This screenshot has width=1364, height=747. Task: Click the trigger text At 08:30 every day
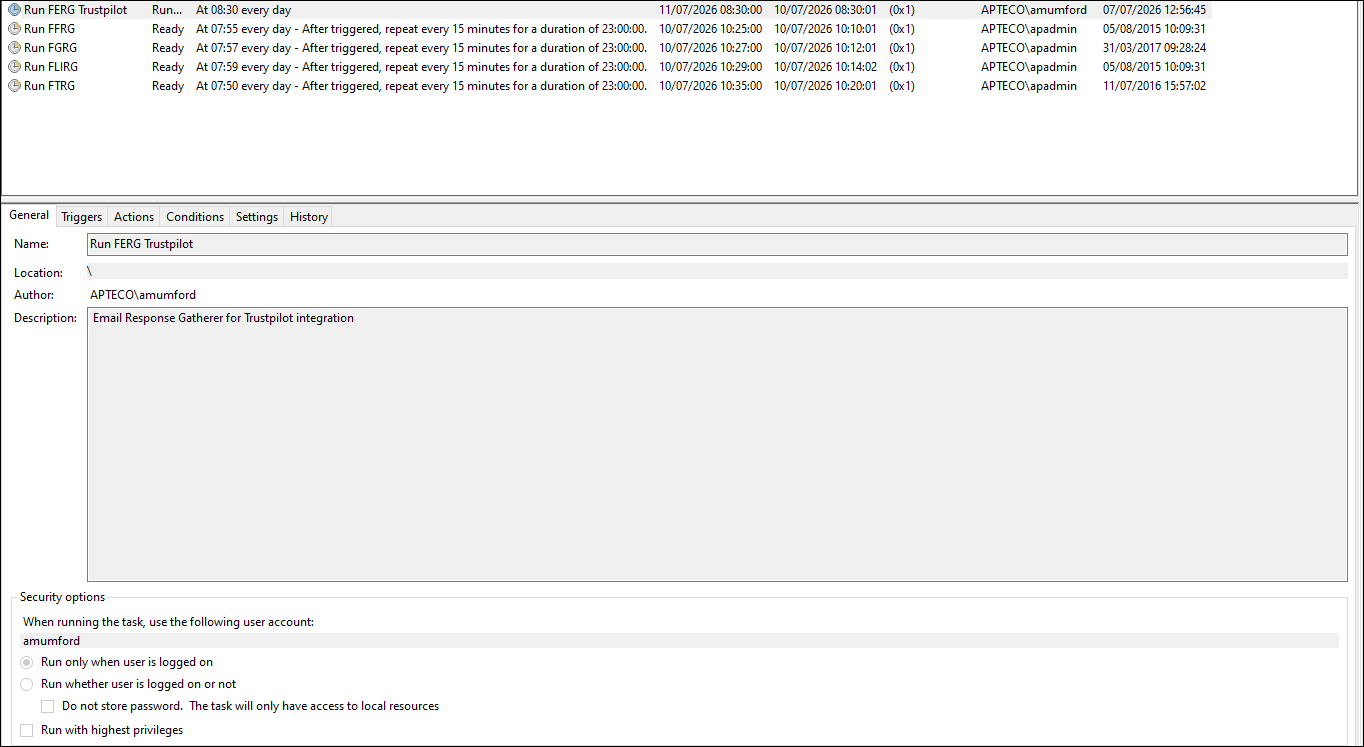[x=243, y=10]
